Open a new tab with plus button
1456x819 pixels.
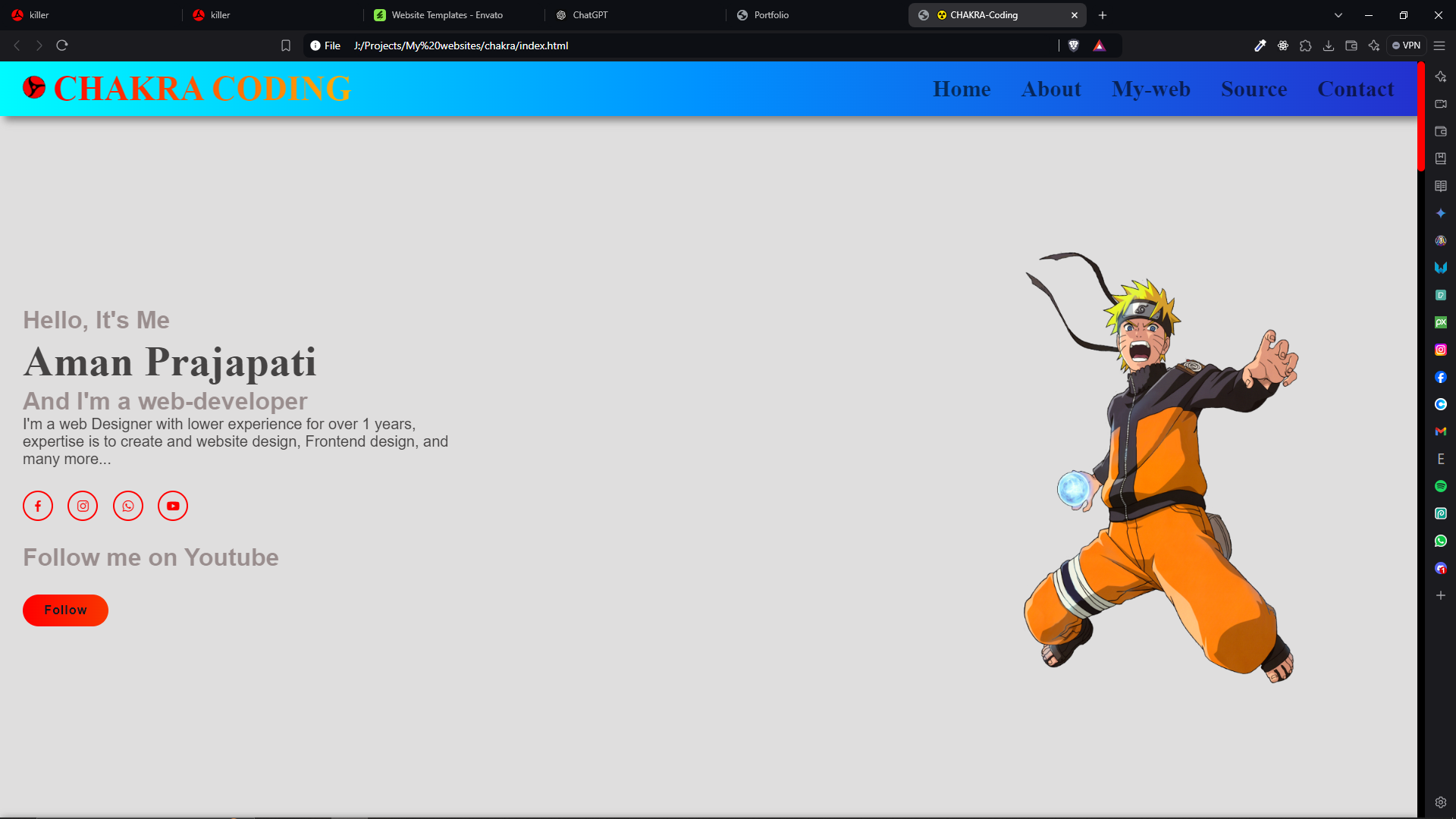[x=1103, y=15]
